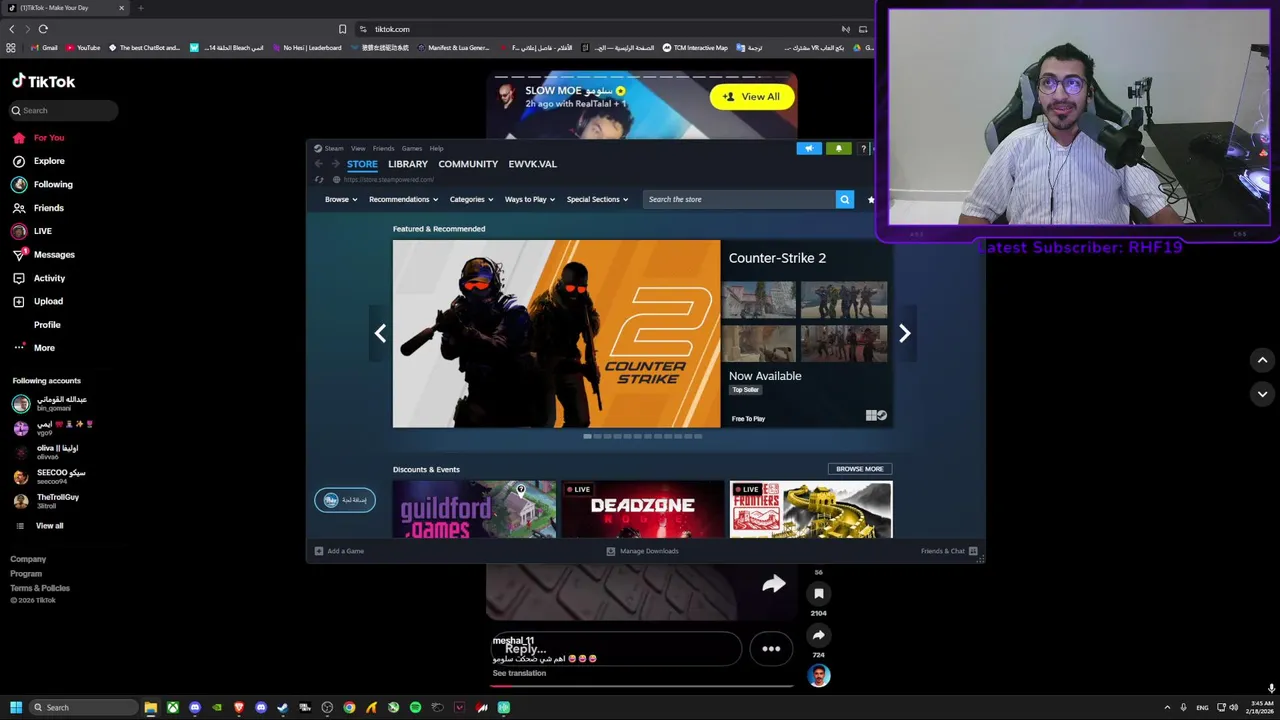Click Add a Game in Steam
The width and height of the screenshot is (1280, 720).
[339, 551]
